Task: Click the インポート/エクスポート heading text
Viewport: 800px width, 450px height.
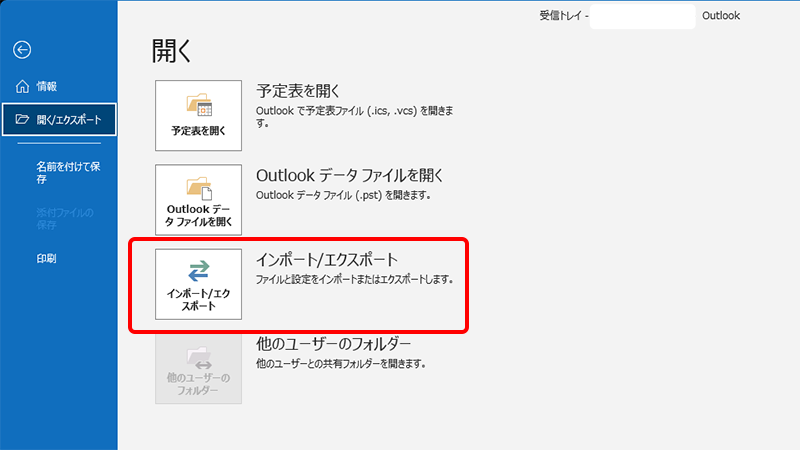Action: pyautogui.click(x=333, y=260)
